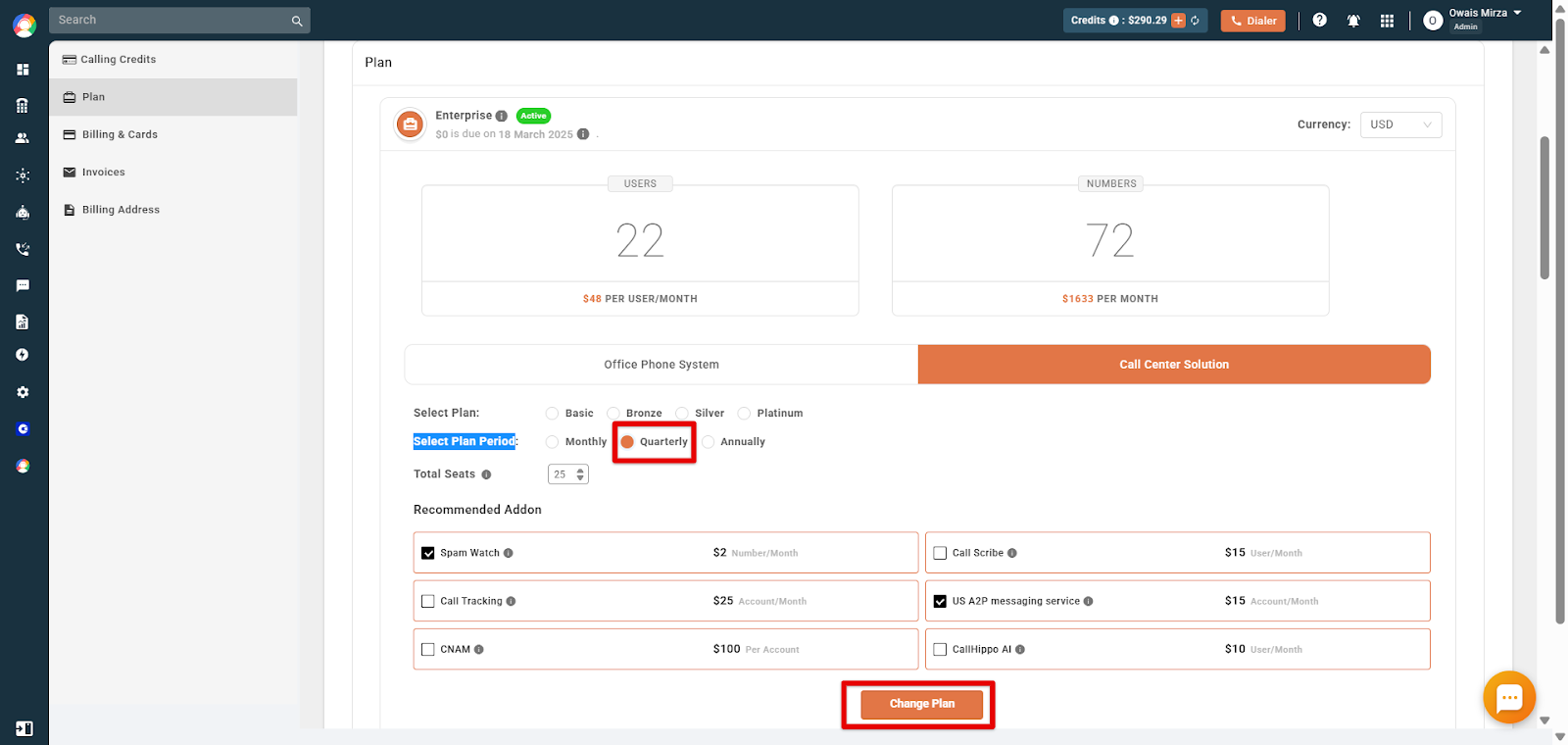Image resolution: width=1568 pixels, height=745 pixels.
Task: Click the Active status badge
Action: click(x=533, y=116)
